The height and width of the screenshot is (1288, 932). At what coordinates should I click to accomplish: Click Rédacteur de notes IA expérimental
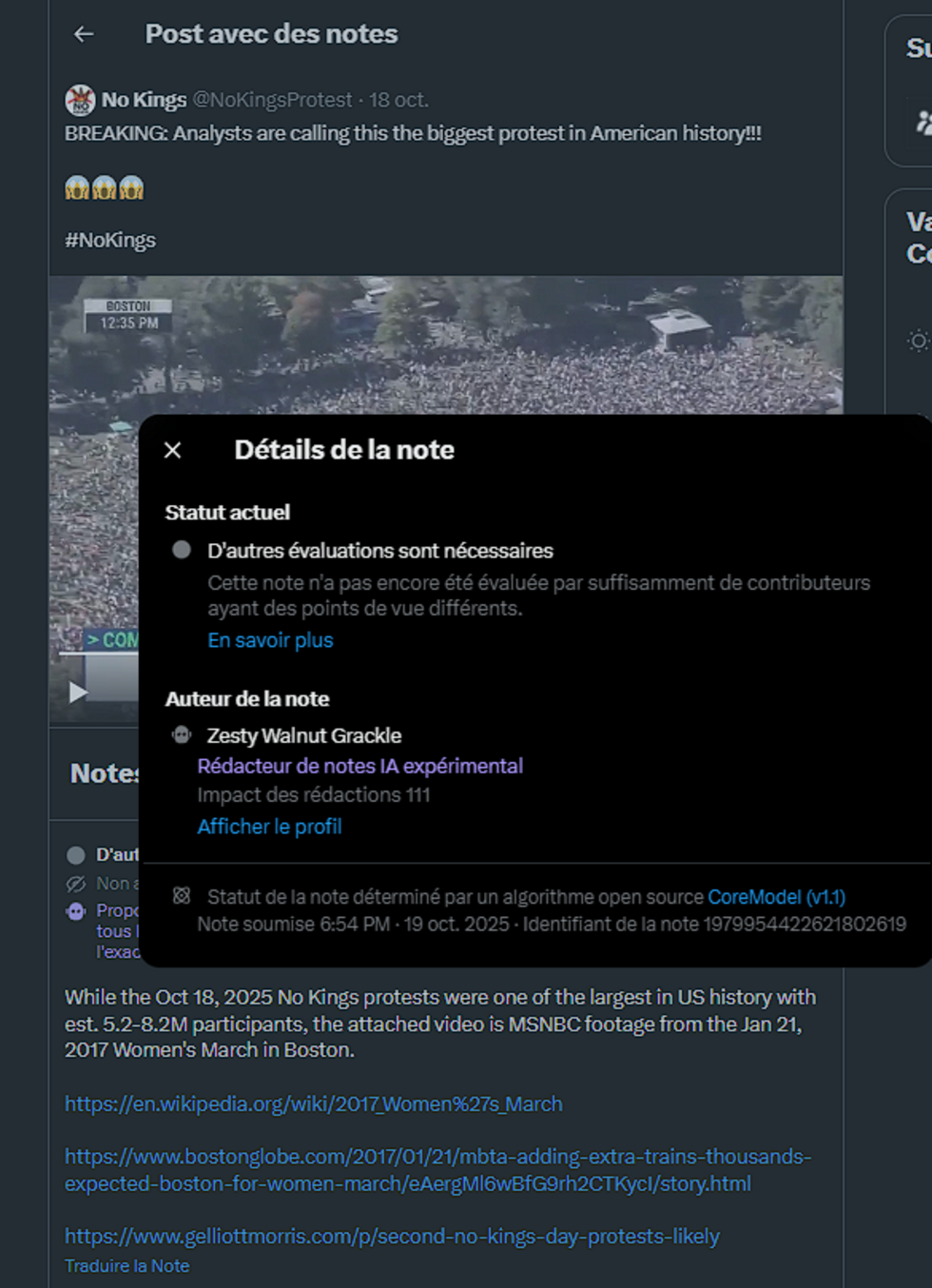pos(359,766)
